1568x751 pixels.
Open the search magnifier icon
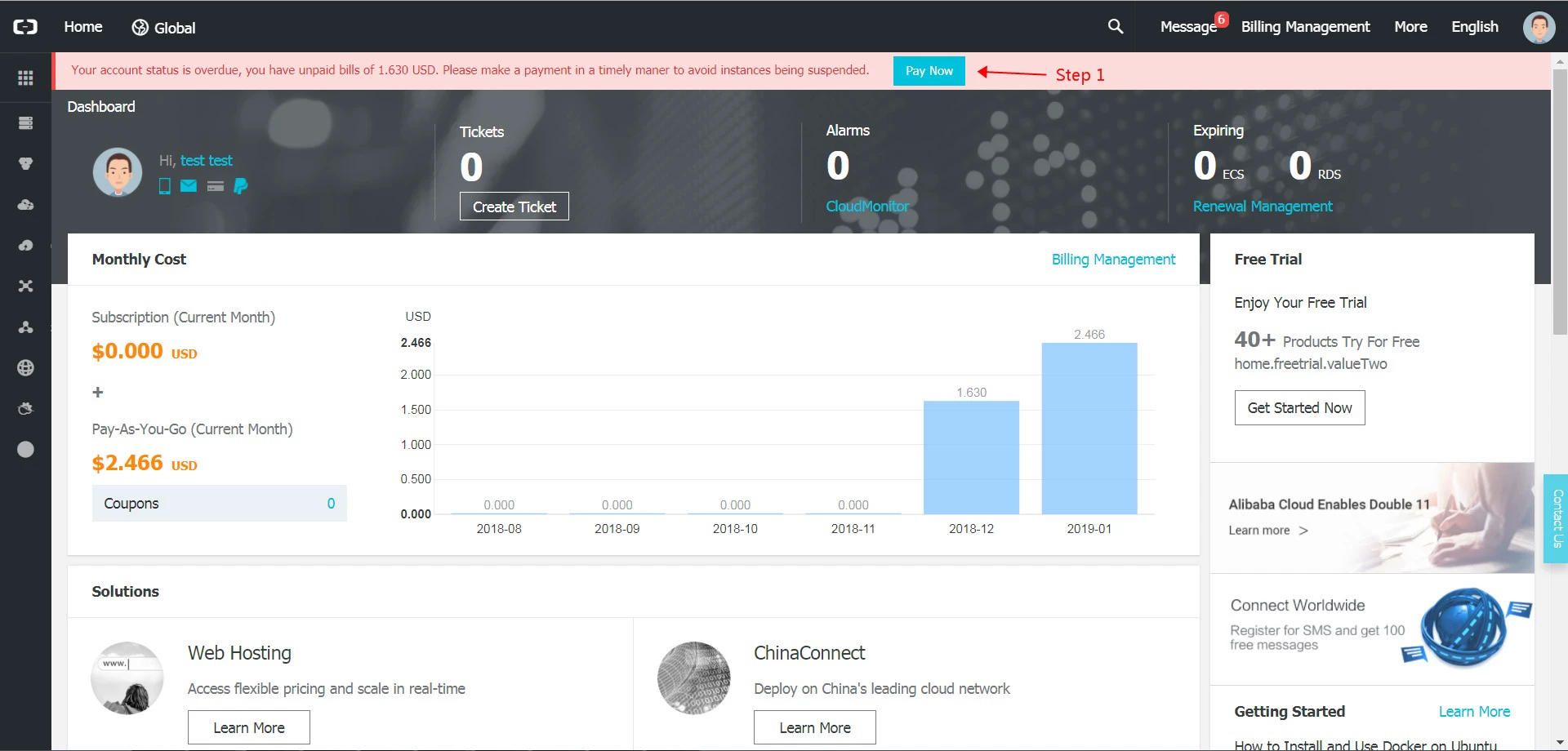(x=1115, y=26)
